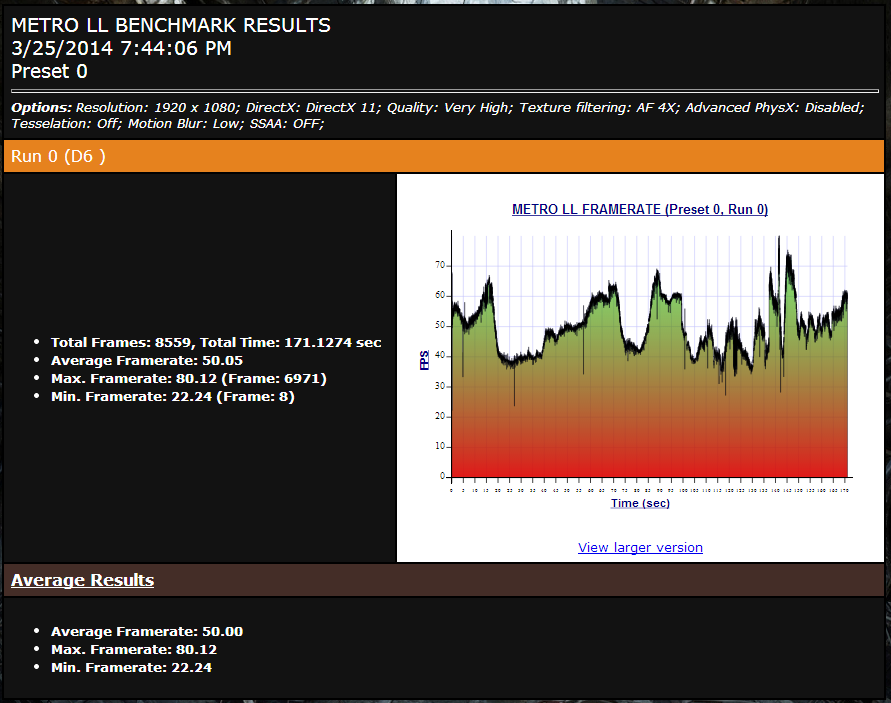Click the 'Run 0 (D6 )' orange header
This screenshot has width=891, height=703.
[444, 156]
